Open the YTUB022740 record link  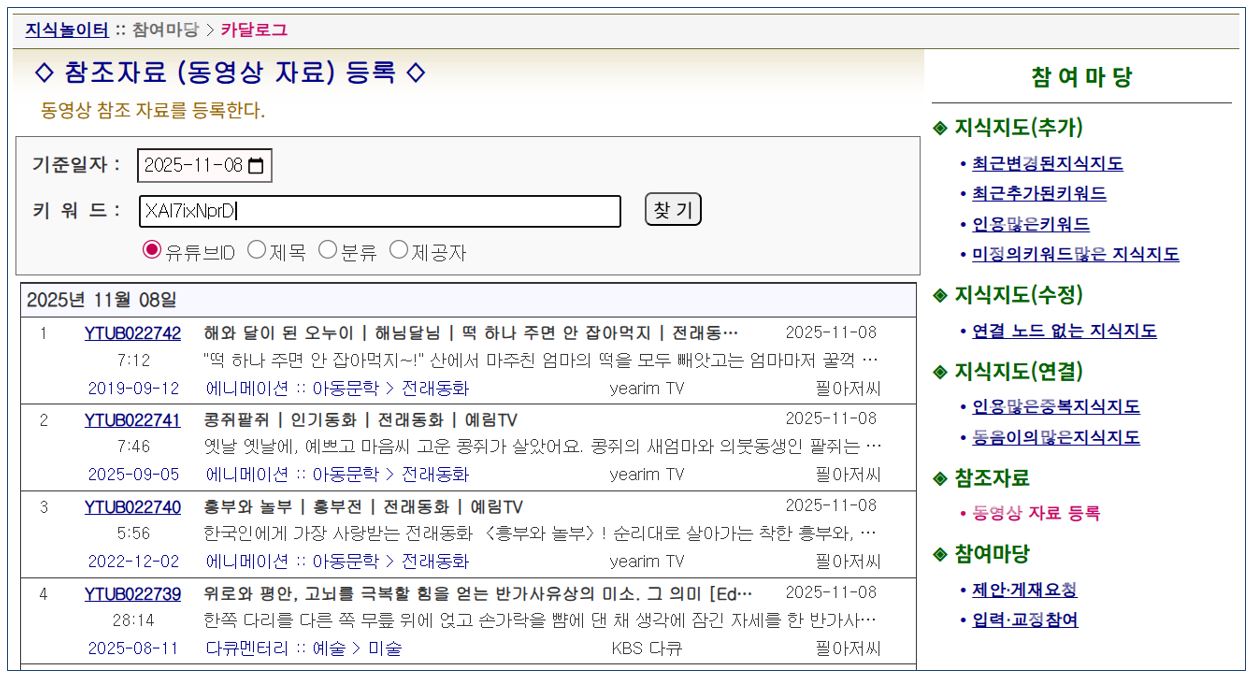[x=133, y=507]
